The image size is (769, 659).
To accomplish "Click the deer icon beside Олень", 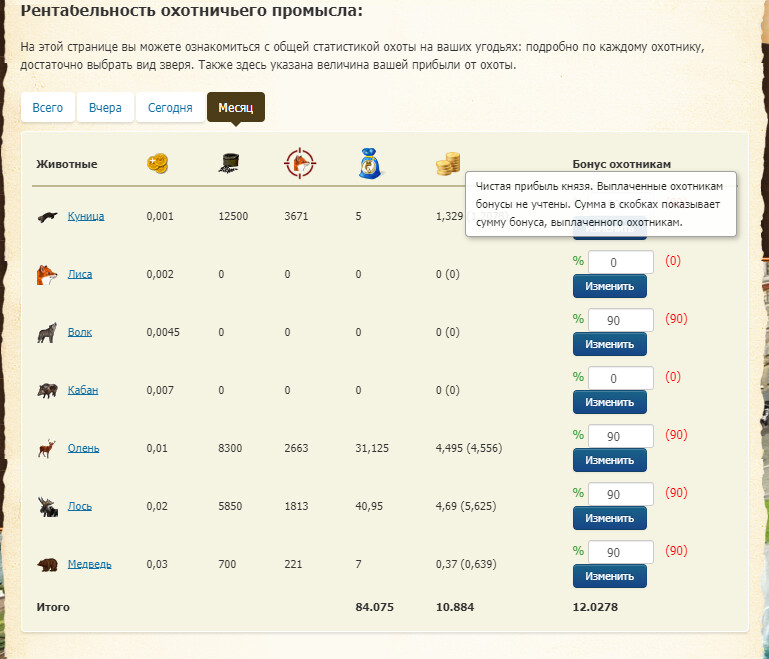I will [46, 448].
